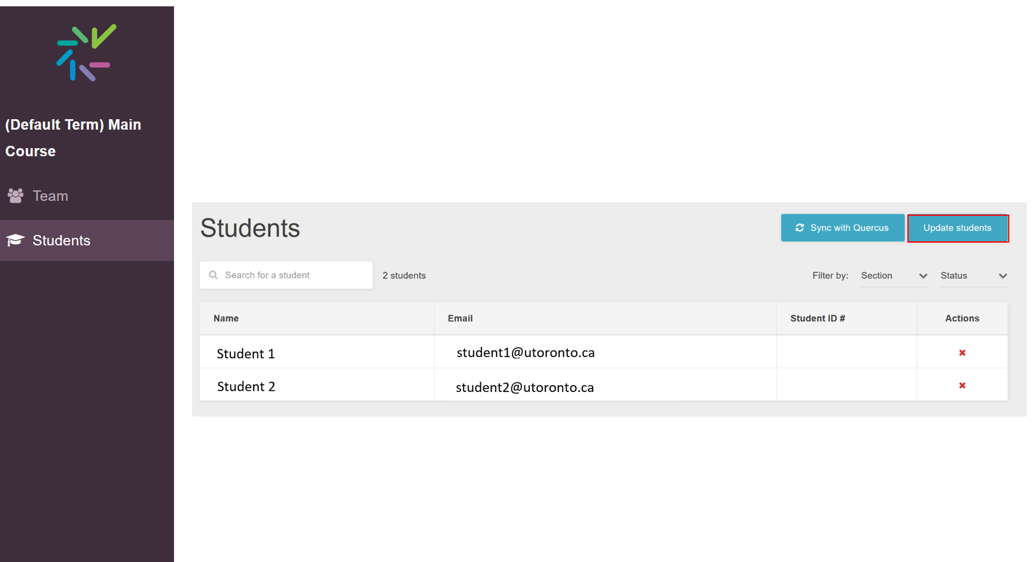The width and height of the screenshot is (1035, 562).
Task: Remove Student 2 with the red X
Action: coord(962,385)
